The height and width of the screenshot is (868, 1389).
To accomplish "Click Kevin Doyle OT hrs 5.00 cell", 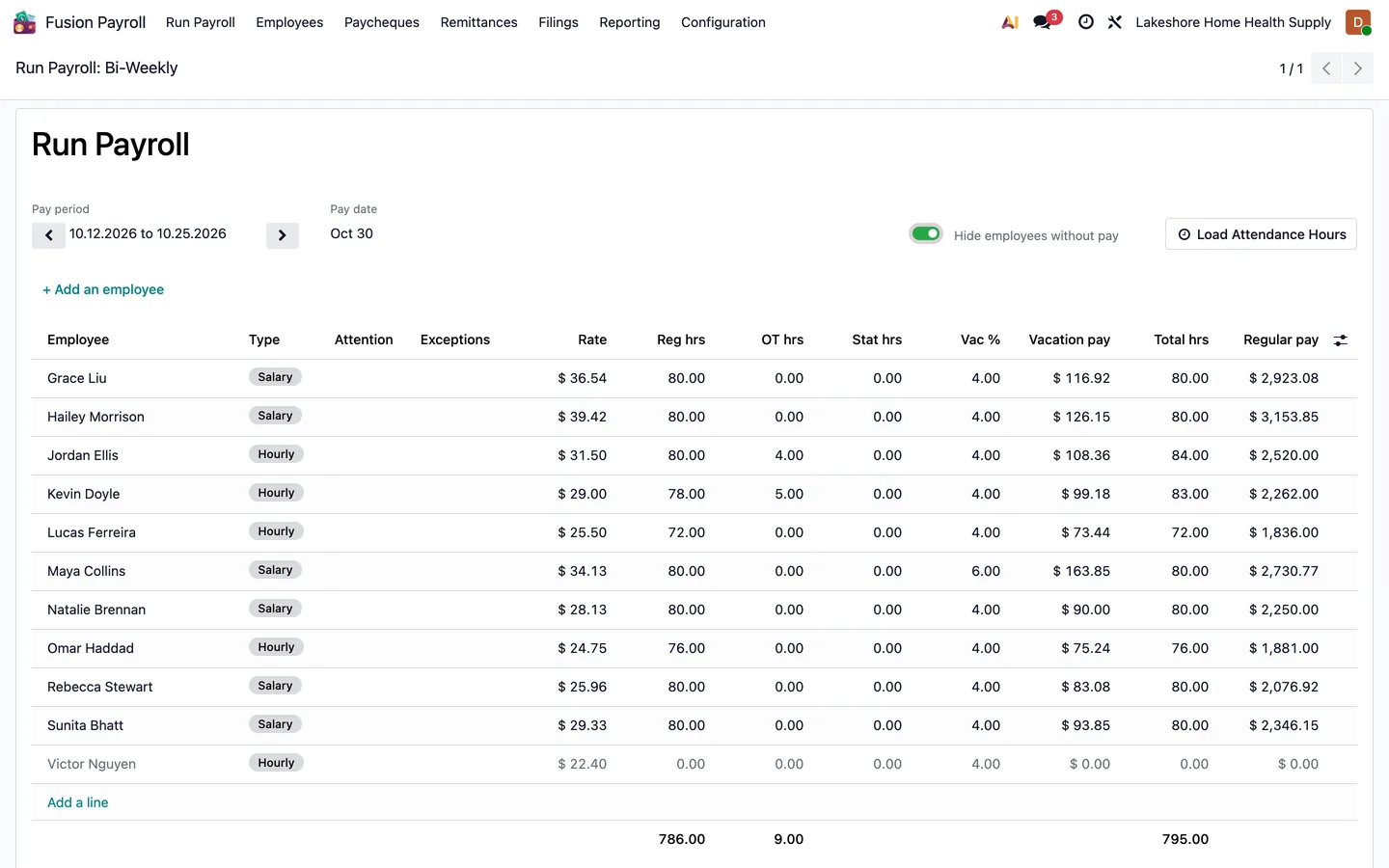I will point(789,494).
